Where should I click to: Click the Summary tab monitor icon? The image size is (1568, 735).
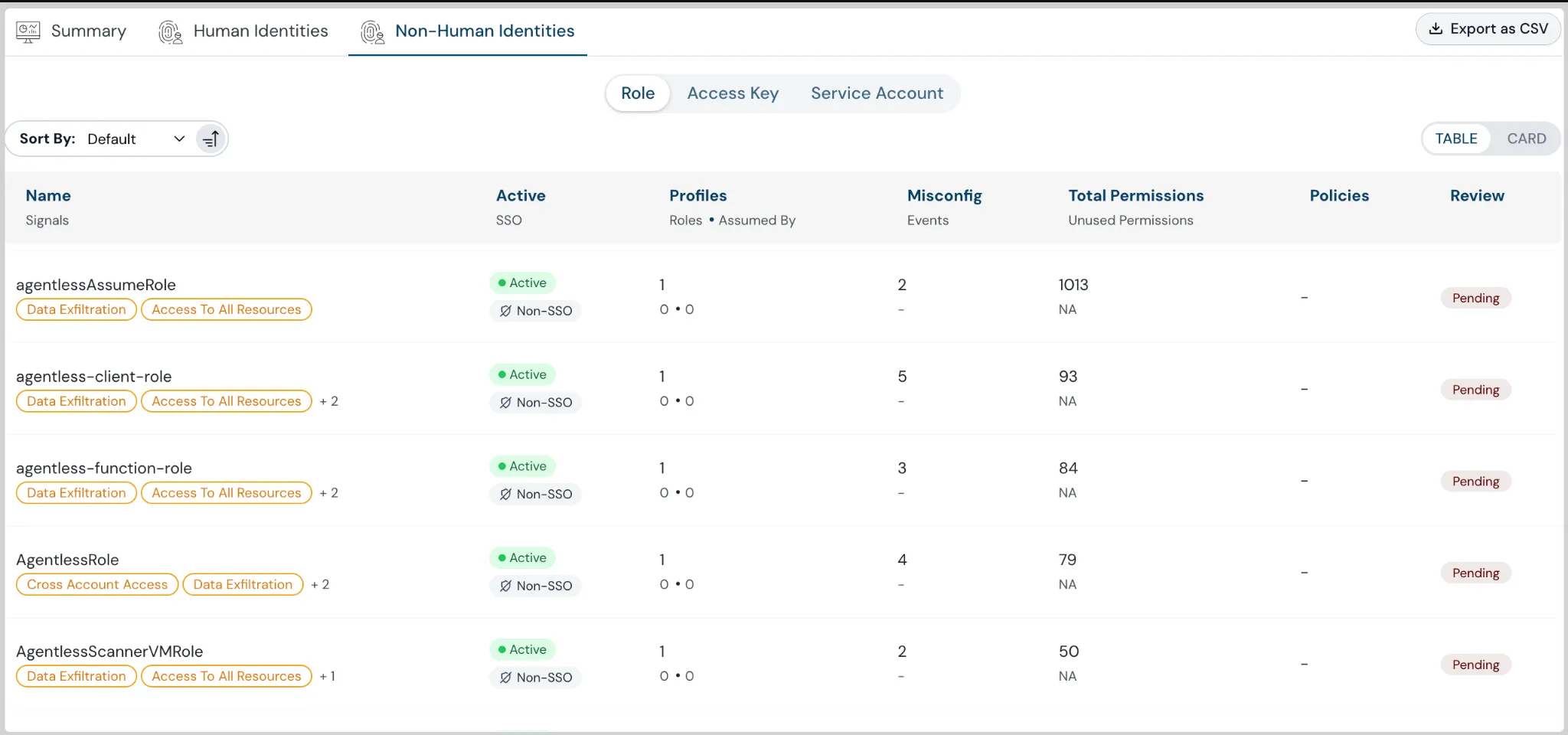(28, 31)
